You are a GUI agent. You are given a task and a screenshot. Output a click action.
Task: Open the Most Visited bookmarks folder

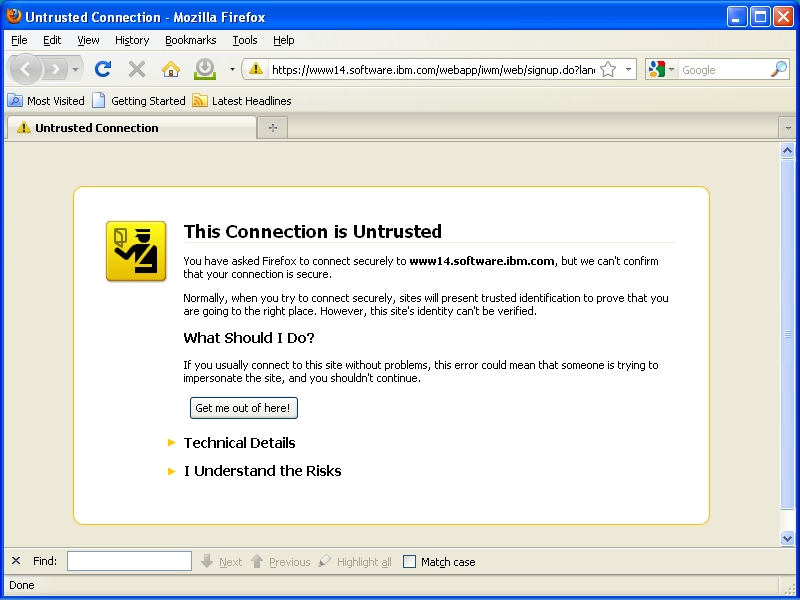(x=46, y=101)
